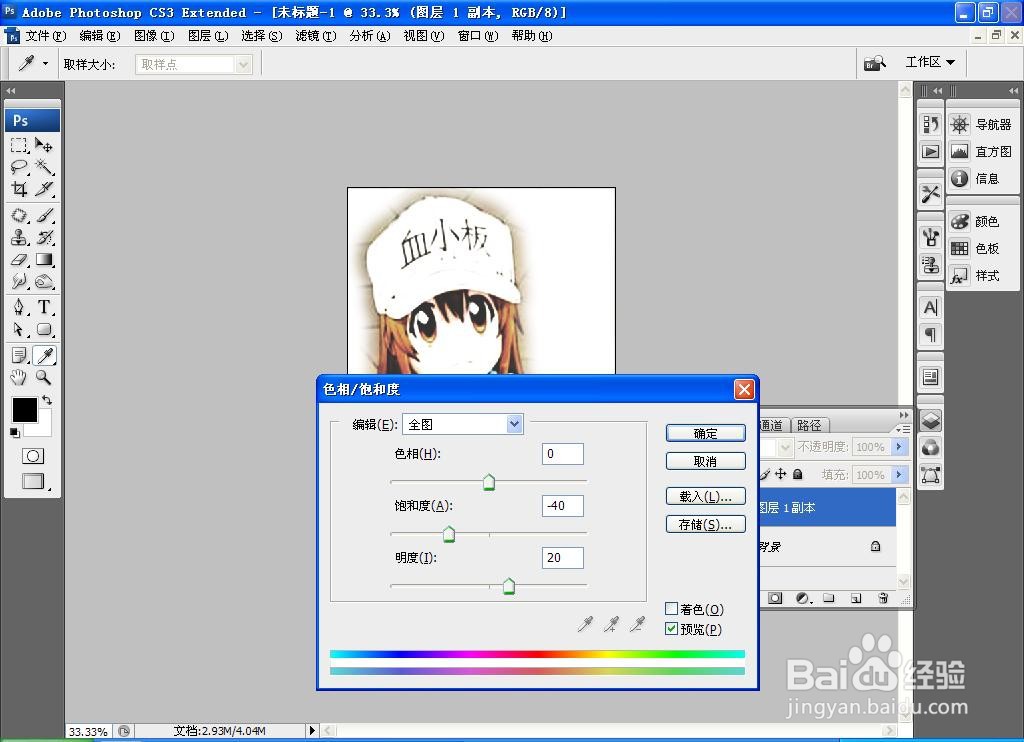1024x742 pixels.
Task: Select the Eyedropper tool in toolbox
Action: [44, 355]
